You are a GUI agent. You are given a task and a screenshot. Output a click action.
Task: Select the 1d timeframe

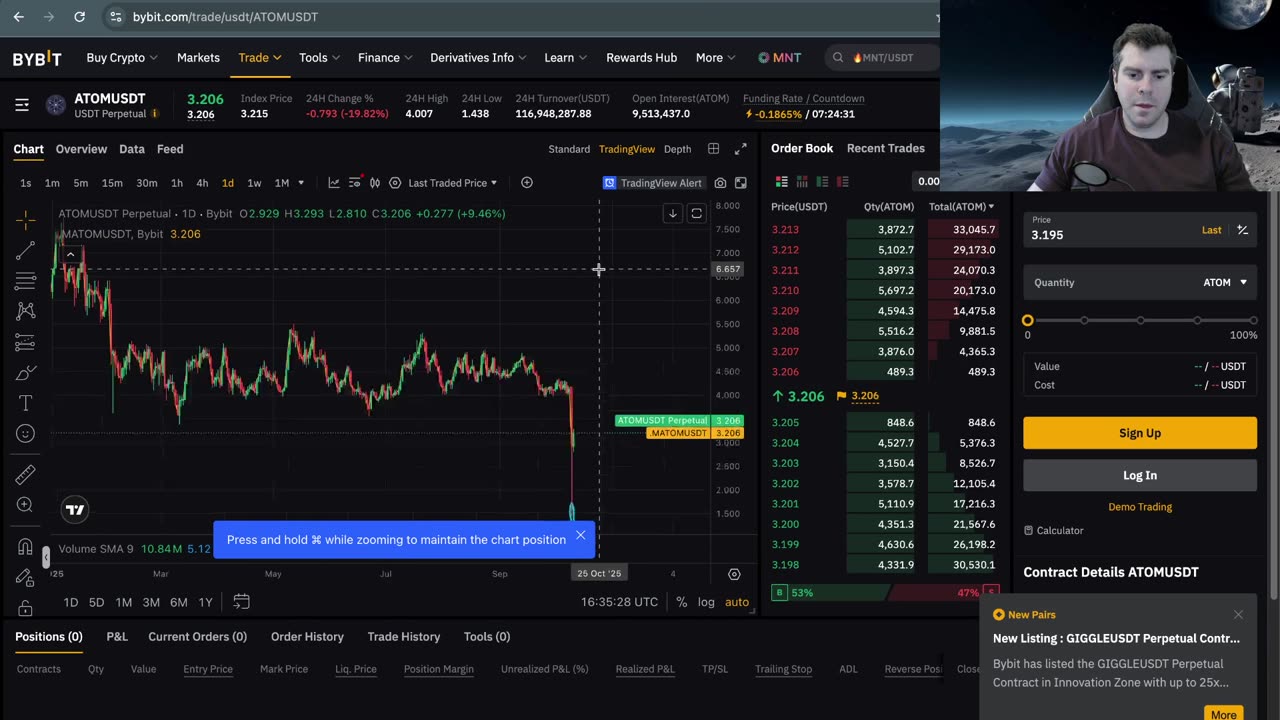tap(228, 183)
